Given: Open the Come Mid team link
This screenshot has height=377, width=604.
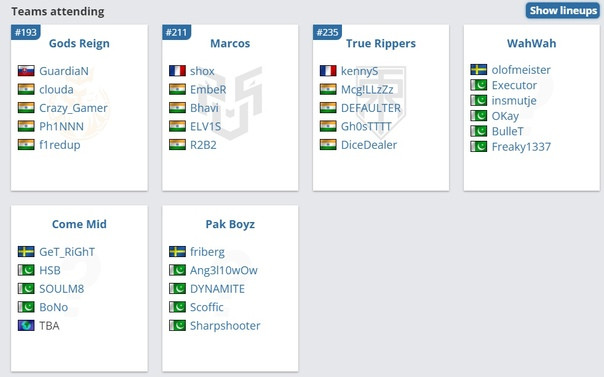Looking at the screenshot, I should pyautogui.click(x=79, y=224).
